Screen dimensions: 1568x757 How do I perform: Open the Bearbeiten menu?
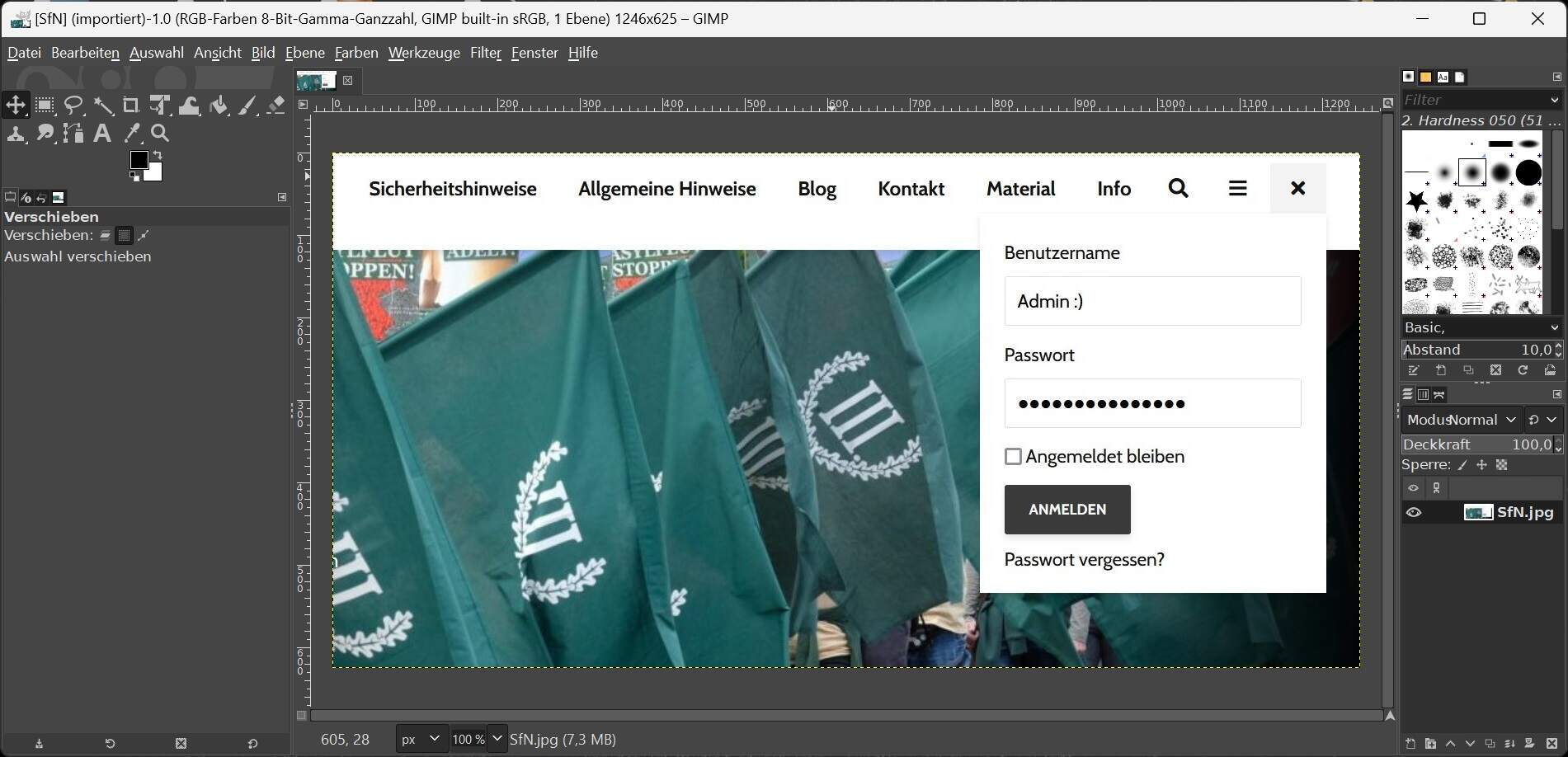[x=85, y=53]
